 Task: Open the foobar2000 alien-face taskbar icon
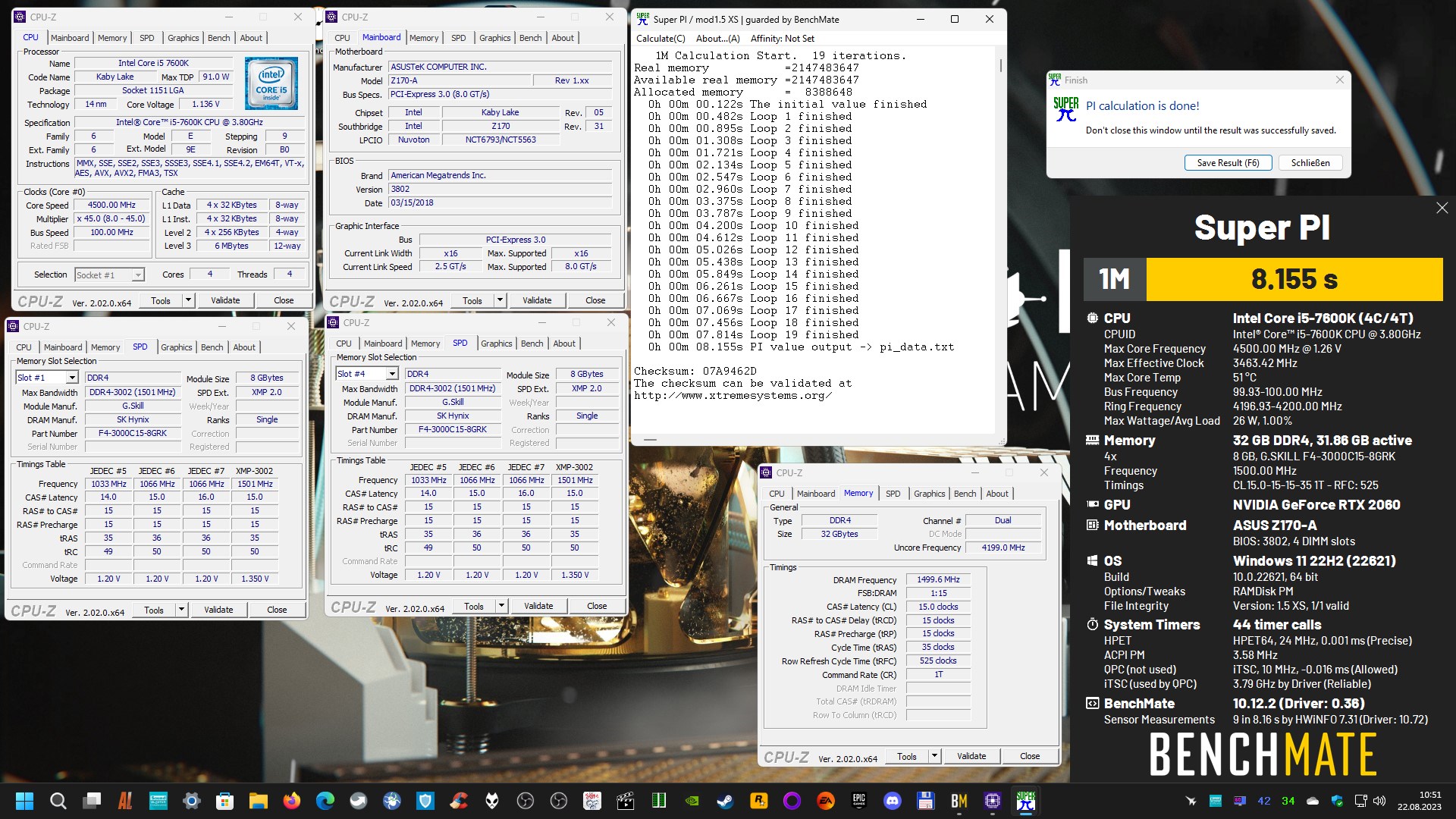[x=491, y=801]
